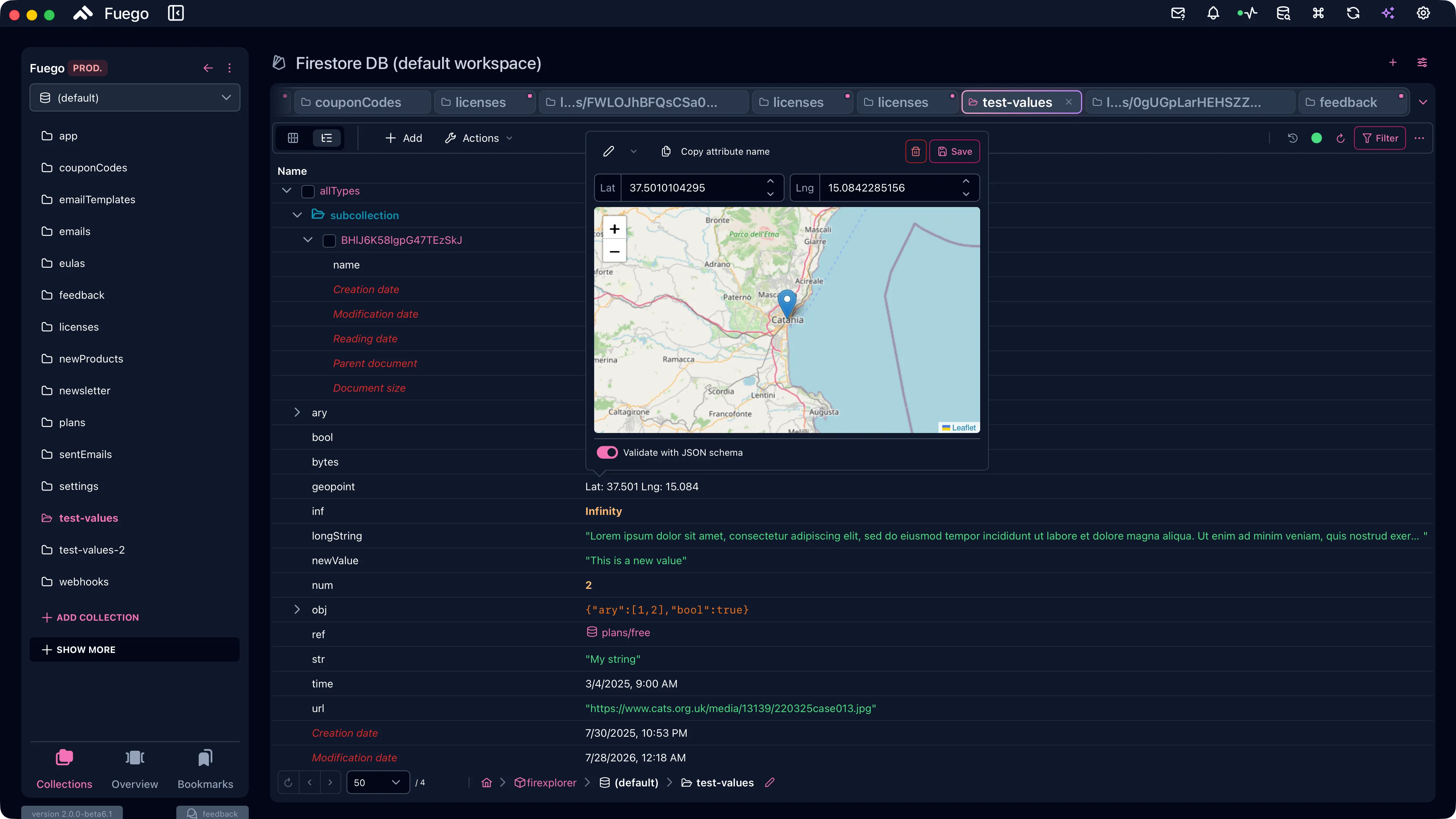Zoom out on the map
1456x819 pixels.
point(614,251)
